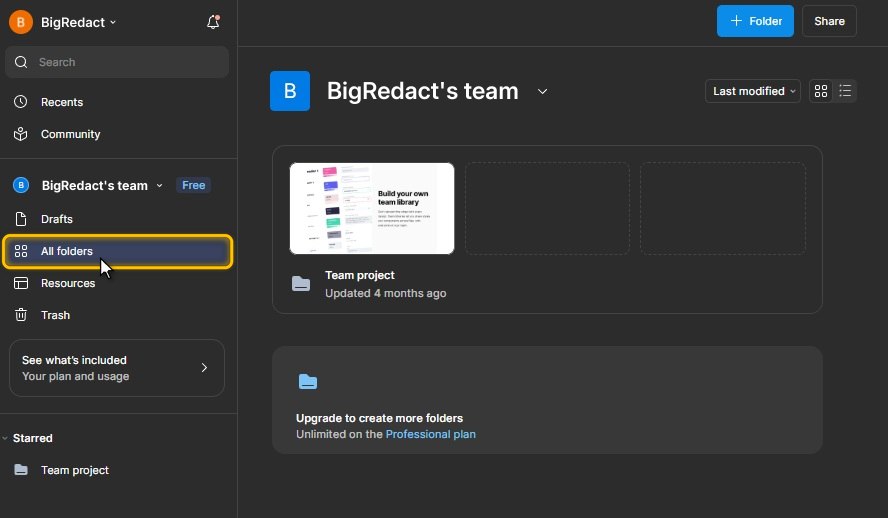This screenshot has width=888, height=518.
Task: Click the search magnifier icon
Action: pos(21,62)
